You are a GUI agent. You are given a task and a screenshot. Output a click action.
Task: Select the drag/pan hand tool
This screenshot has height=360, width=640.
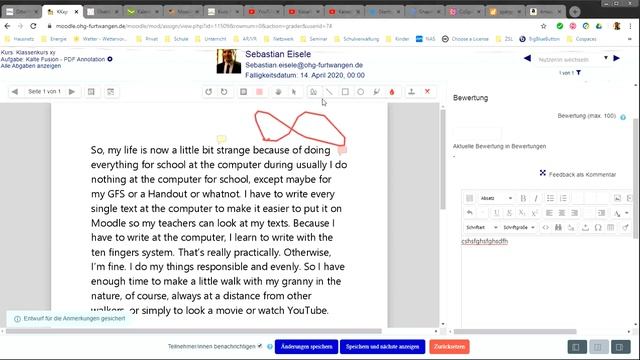(x=278, y=92)
